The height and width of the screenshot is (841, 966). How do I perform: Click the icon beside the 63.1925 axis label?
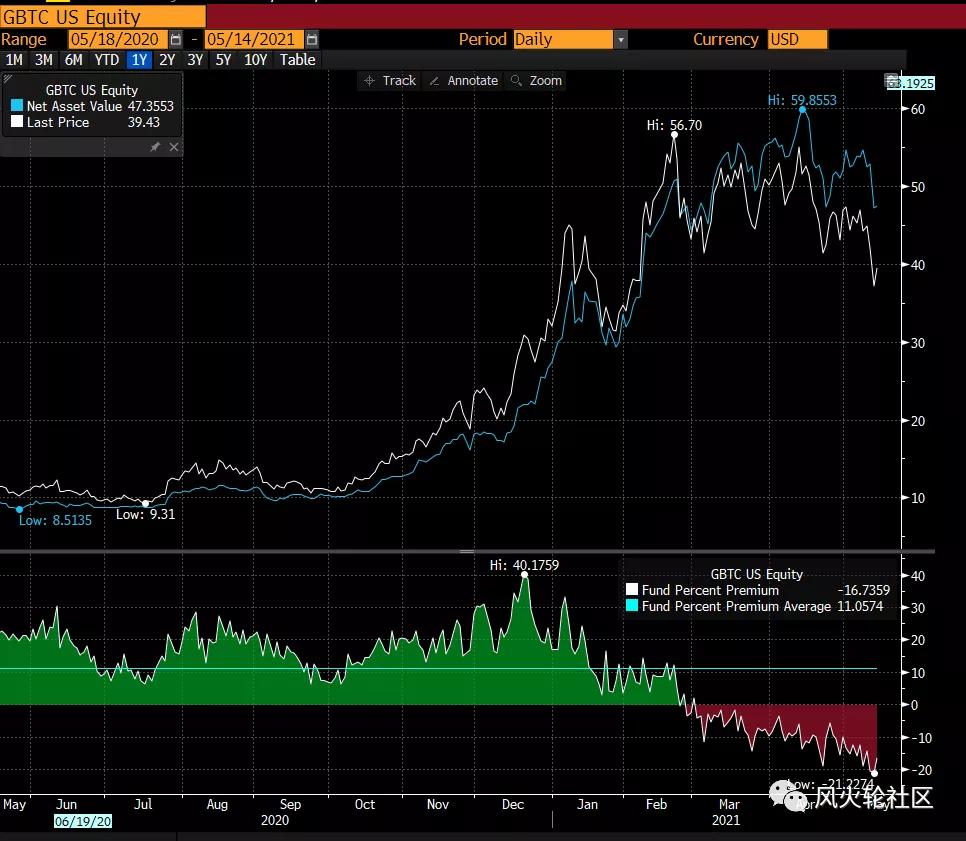(x=890, y=82)
